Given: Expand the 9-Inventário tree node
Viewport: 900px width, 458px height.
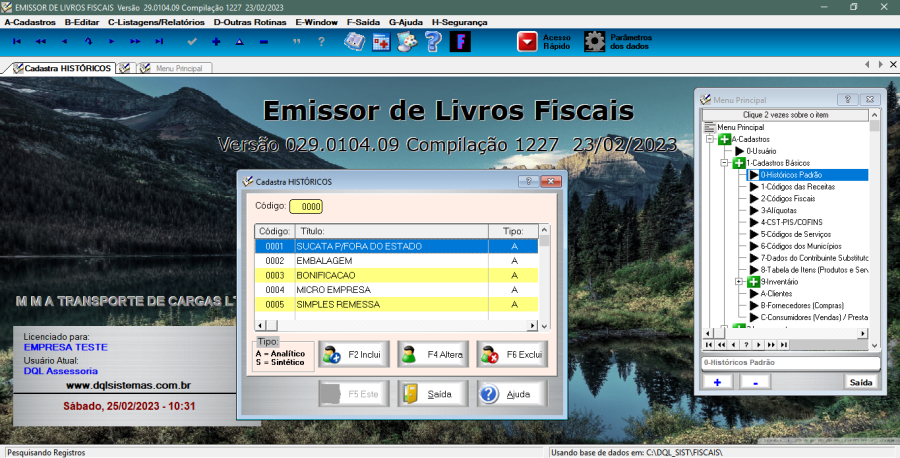Looking at the screenshot, I should pos(739,282).
